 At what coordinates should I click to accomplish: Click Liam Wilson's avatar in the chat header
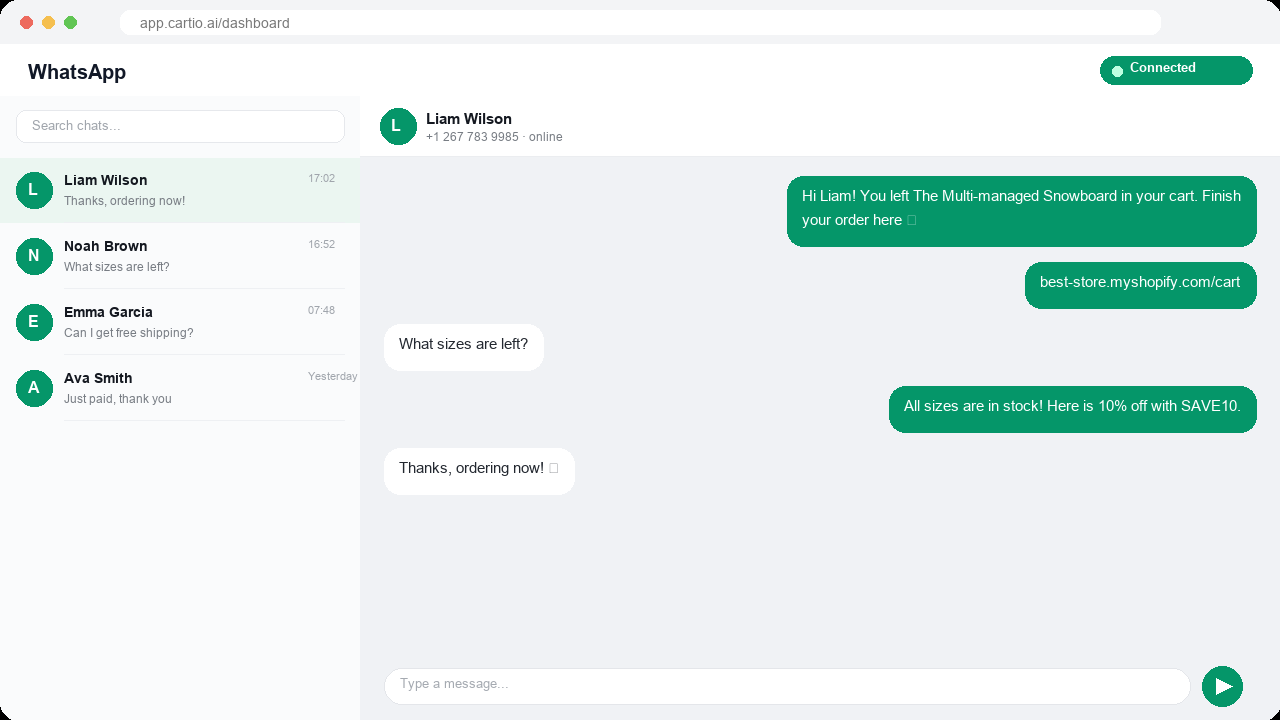398,126
